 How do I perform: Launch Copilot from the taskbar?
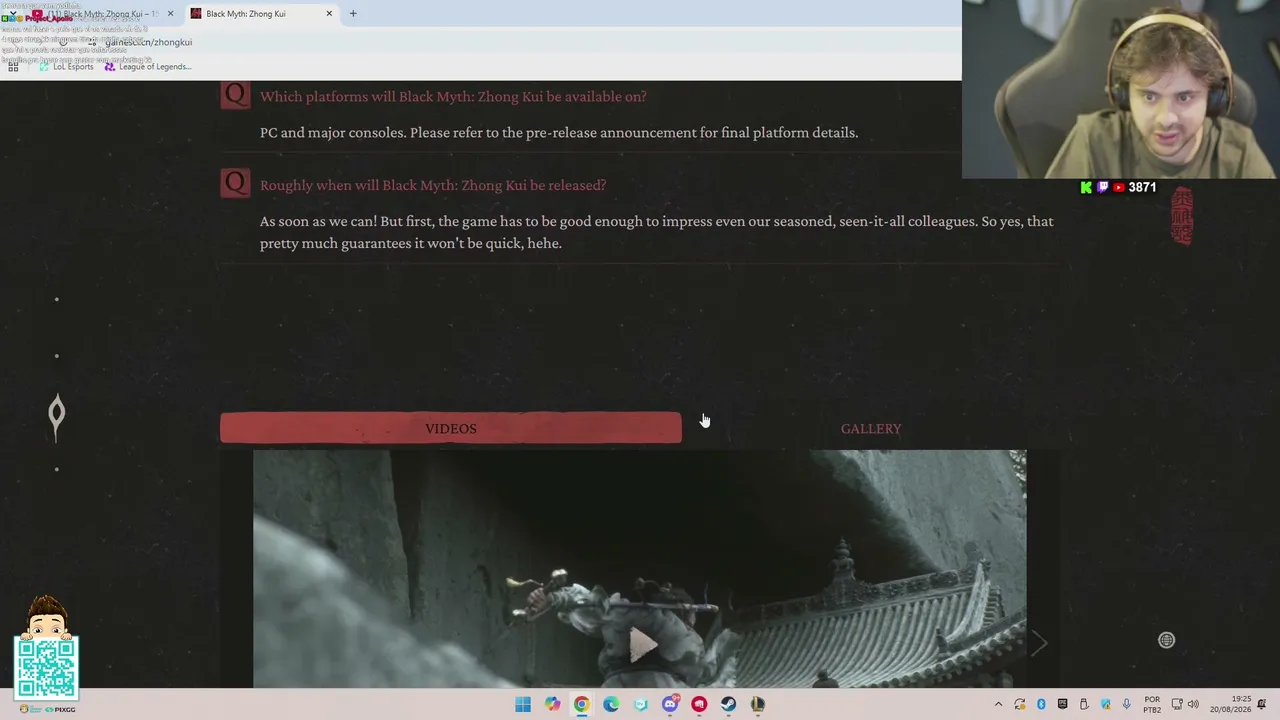point(552,704)
